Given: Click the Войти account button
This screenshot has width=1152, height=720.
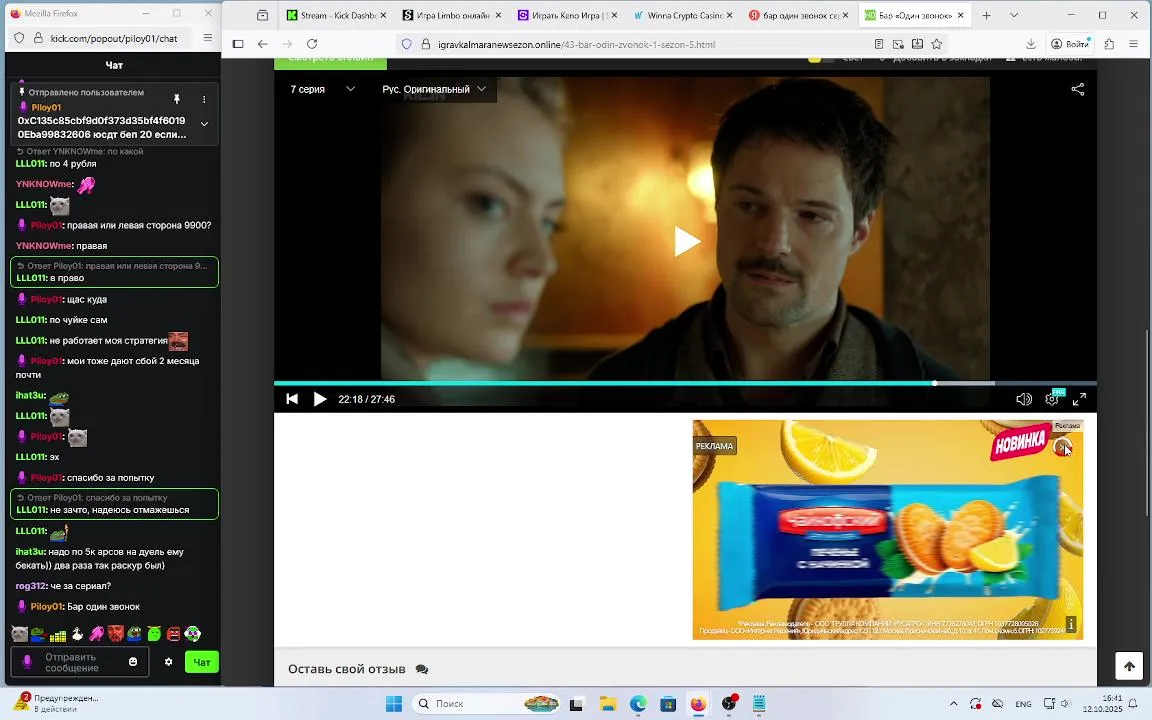Looking at the screenshot, I should pyautogui.click(x=1070, y=44).
